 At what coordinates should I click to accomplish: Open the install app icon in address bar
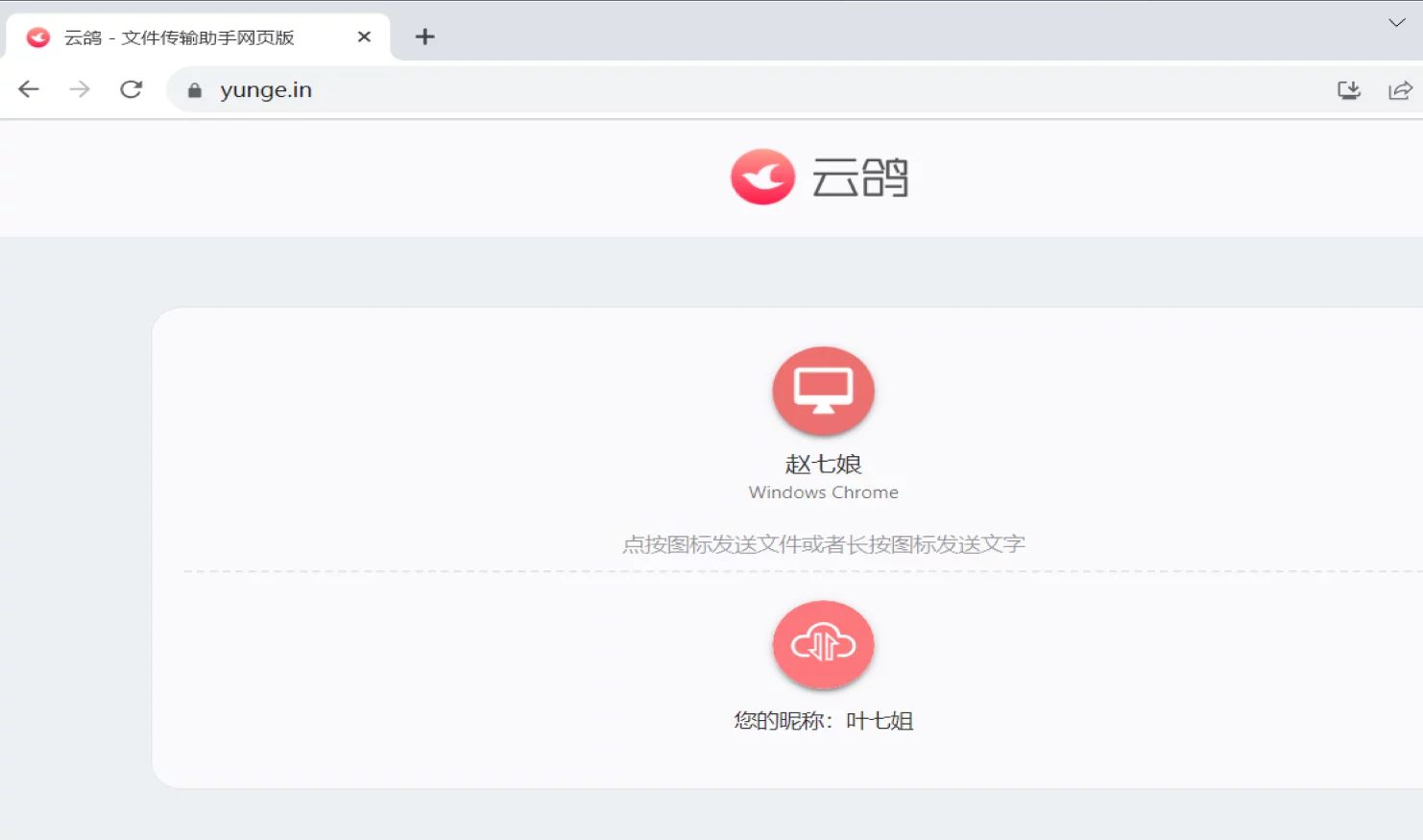1349,90
